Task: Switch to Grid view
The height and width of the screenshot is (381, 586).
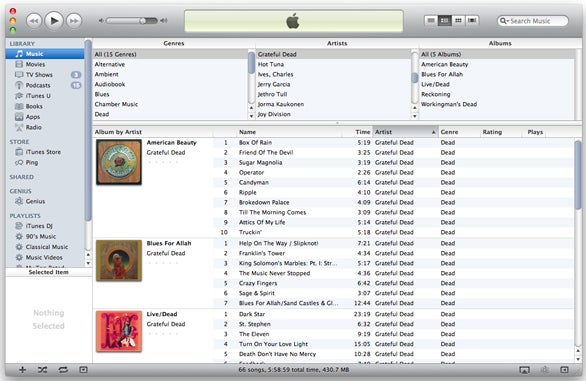Action: (459, 20)
